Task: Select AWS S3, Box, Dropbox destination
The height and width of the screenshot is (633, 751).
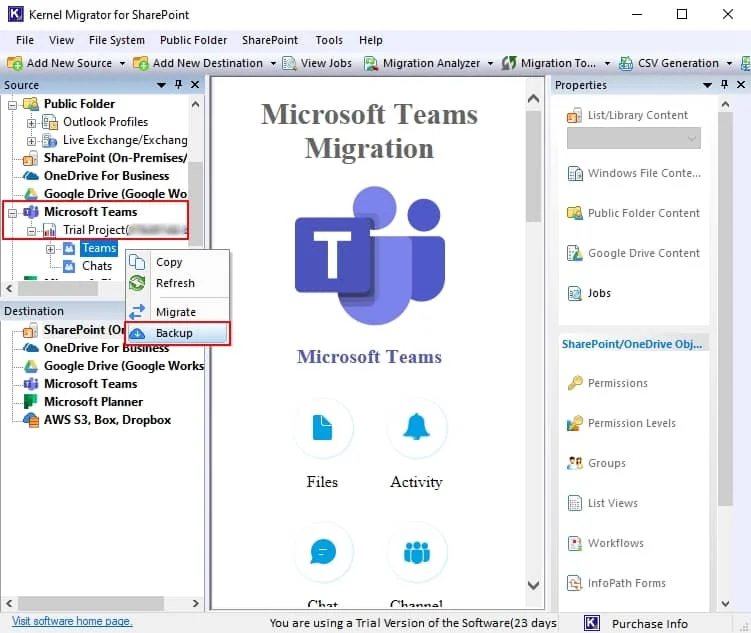Action: pos(107,420)
